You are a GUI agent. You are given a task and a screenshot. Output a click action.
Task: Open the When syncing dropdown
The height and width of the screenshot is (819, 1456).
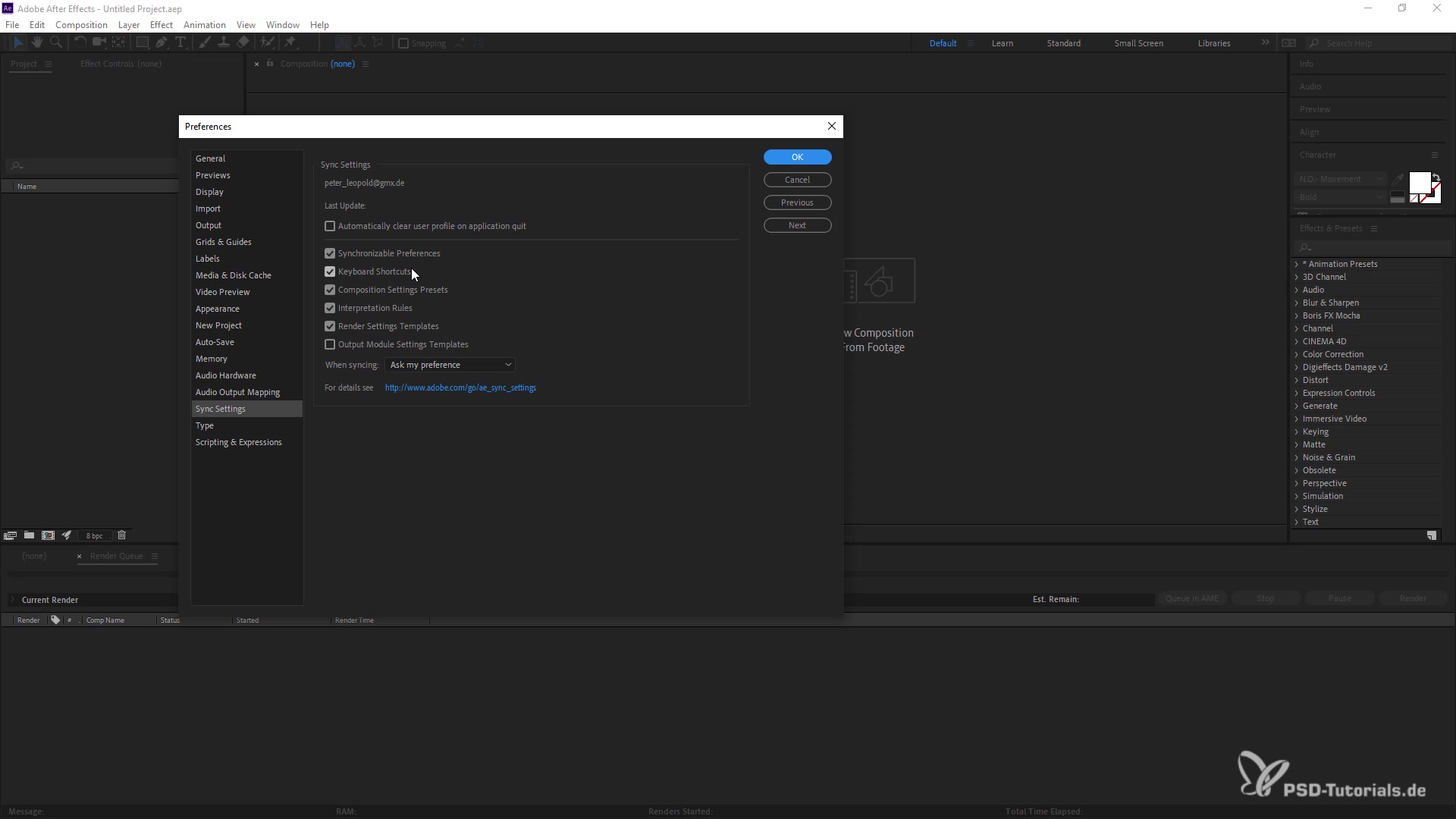450,365
